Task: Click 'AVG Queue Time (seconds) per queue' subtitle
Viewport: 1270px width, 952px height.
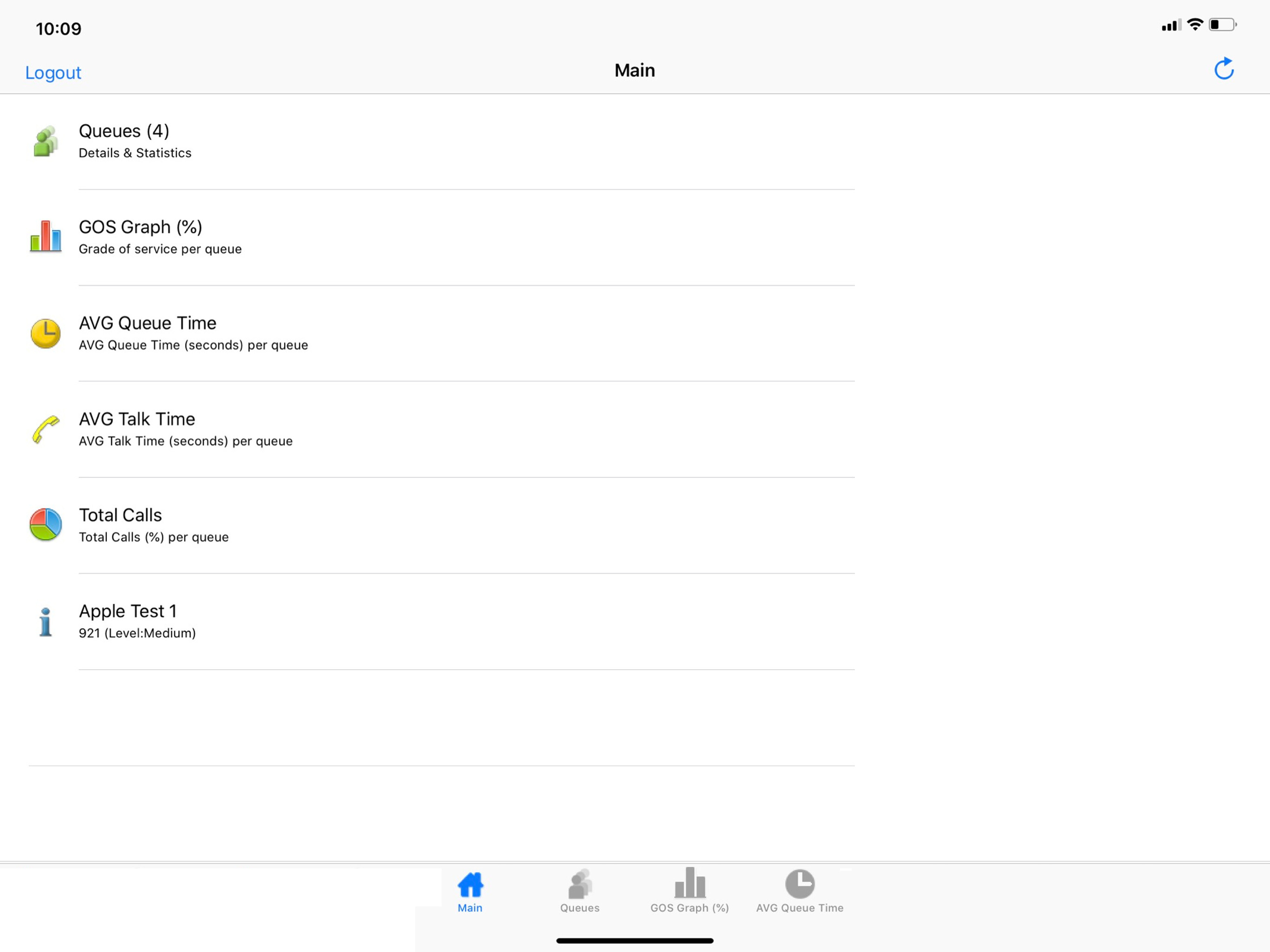Action: 193,345
